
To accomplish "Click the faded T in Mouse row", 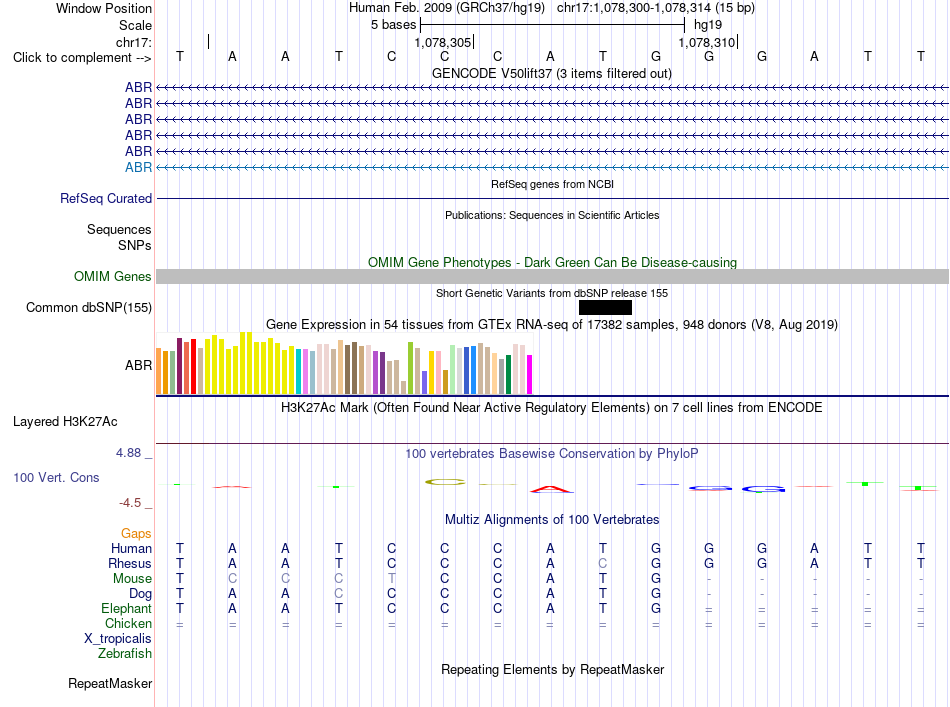I will [x=391, y=579].
